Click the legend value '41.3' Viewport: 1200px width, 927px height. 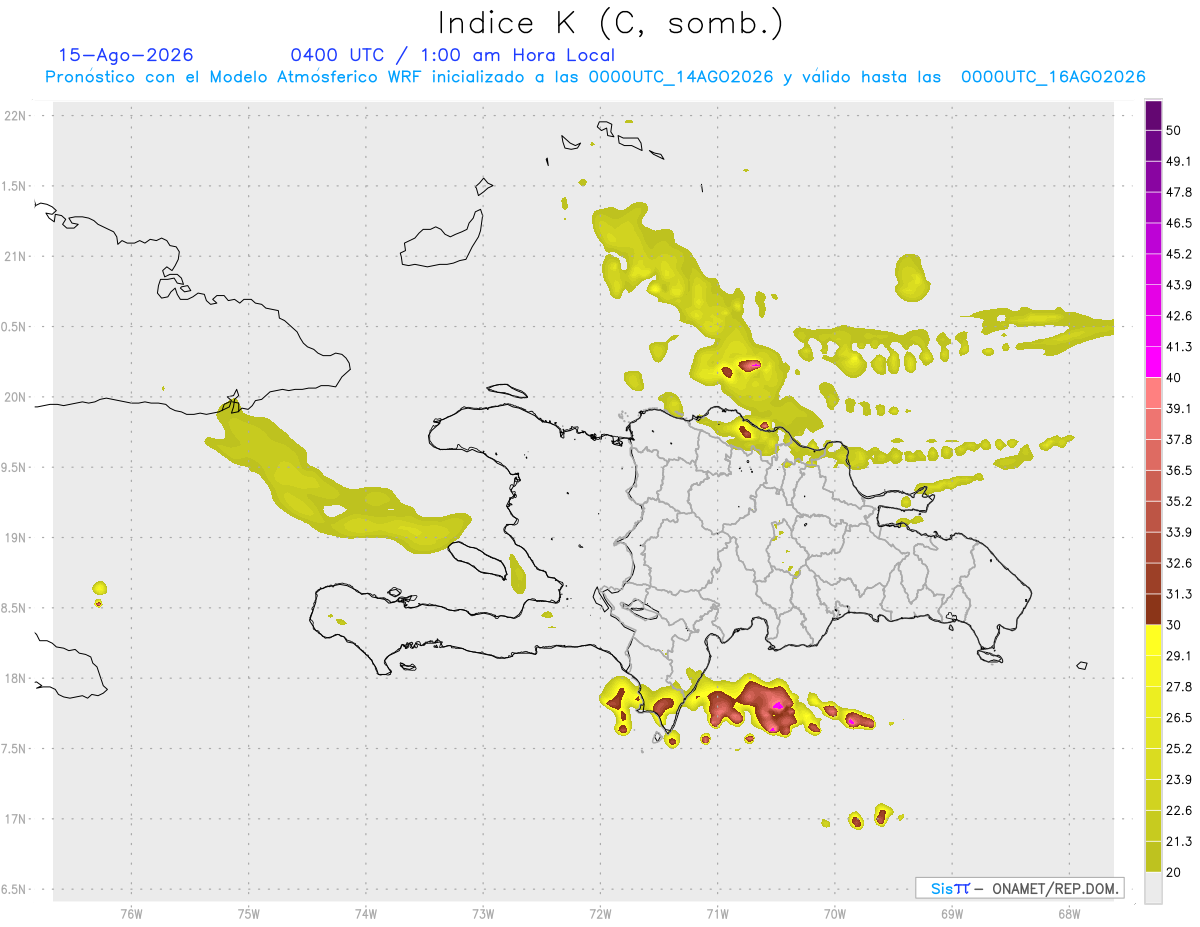pyautogui.click(x=1179, y=347)
